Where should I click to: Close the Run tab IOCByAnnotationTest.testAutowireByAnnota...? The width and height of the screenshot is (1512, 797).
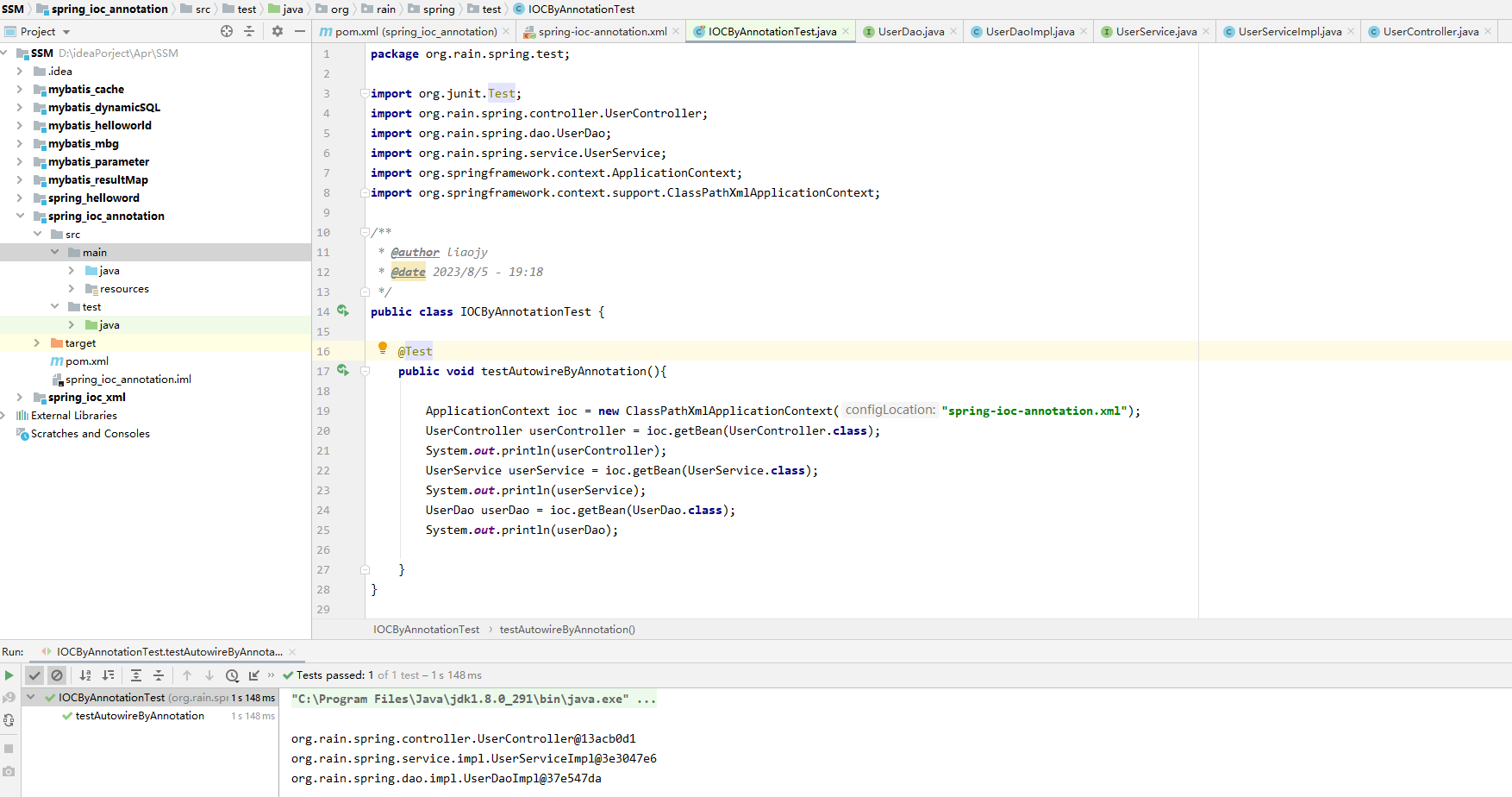(292, 652)
